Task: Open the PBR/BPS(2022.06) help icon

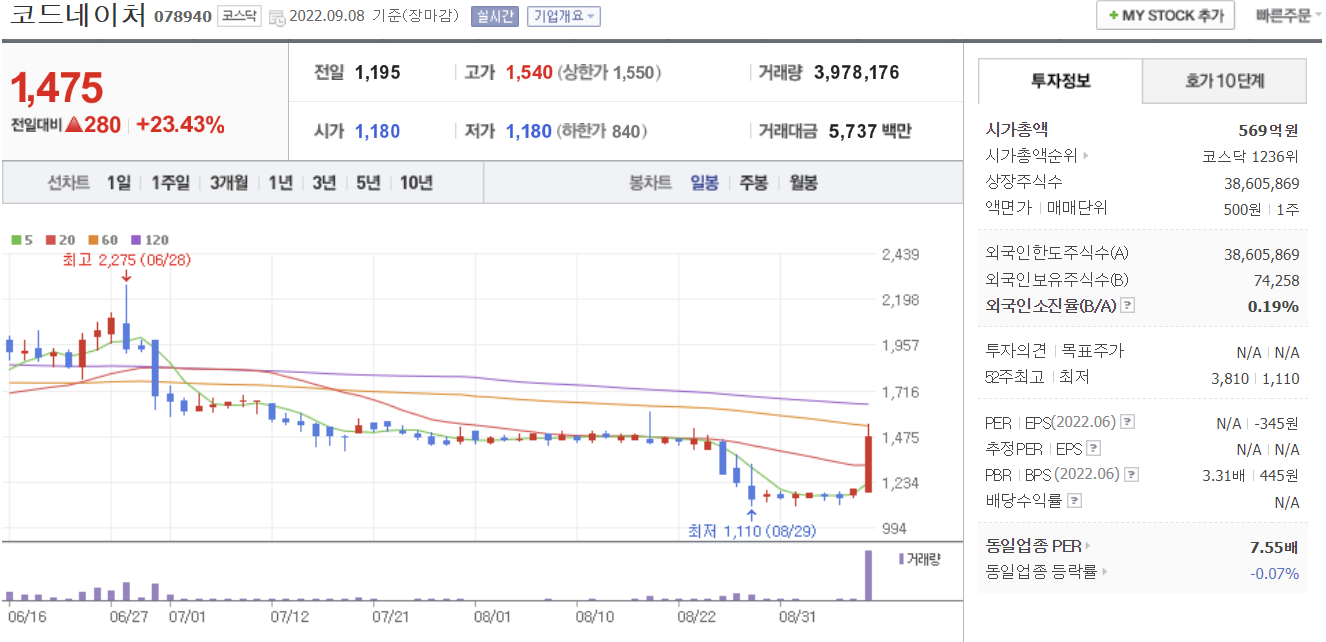Action: pos(1131,473)
